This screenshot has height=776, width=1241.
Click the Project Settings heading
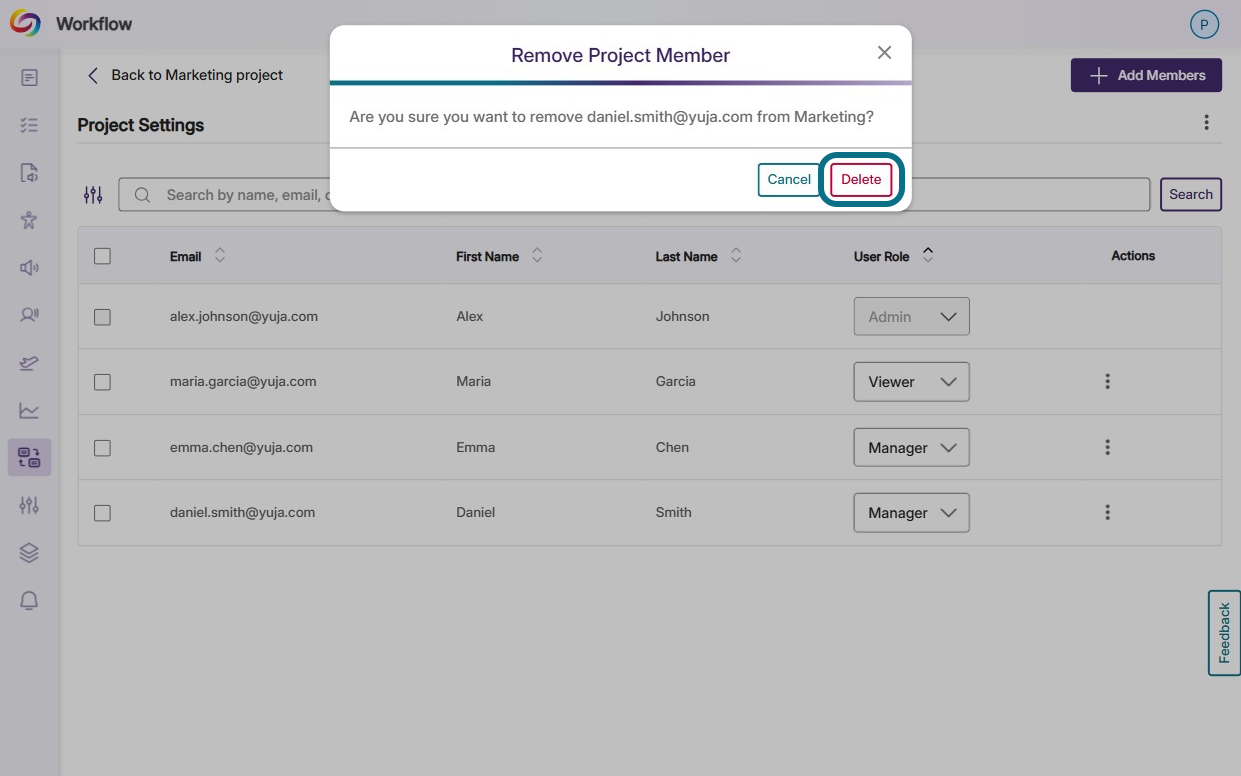pyautogui.click(x=141, y=125)
